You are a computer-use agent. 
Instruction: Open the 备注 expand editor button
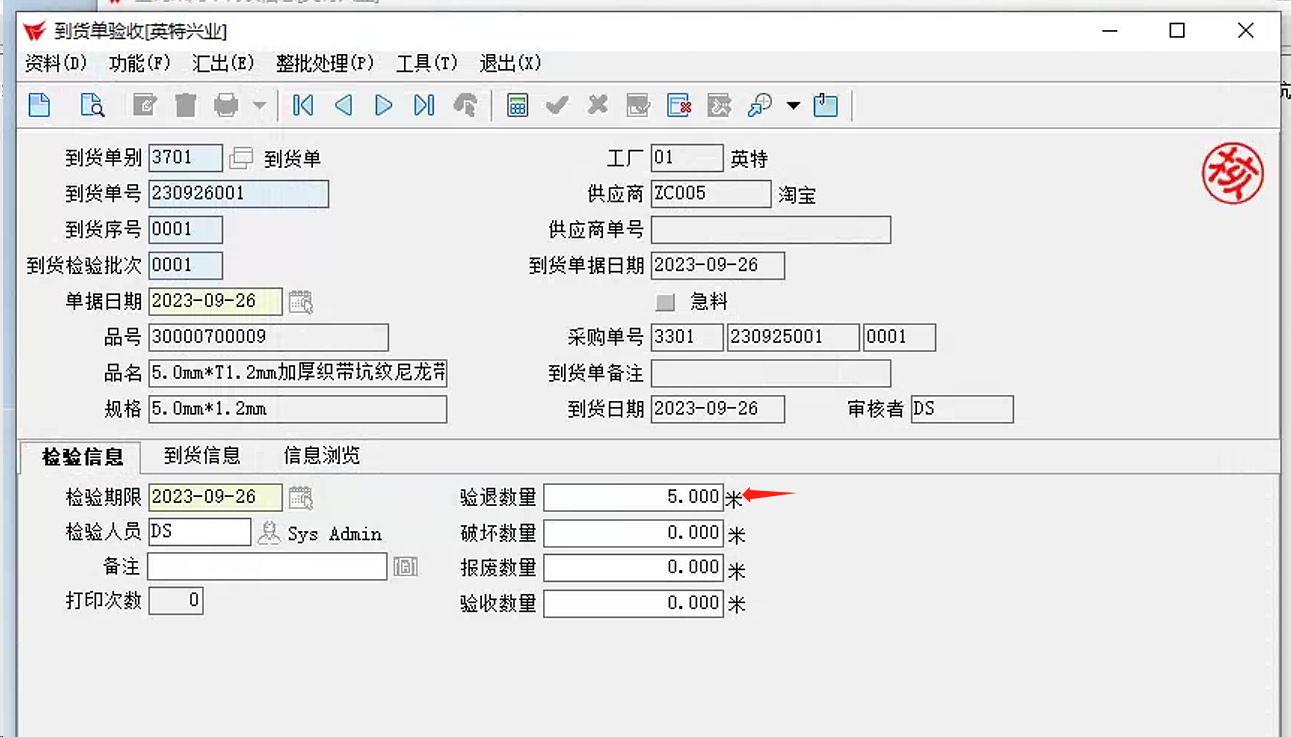pos(405,567)
